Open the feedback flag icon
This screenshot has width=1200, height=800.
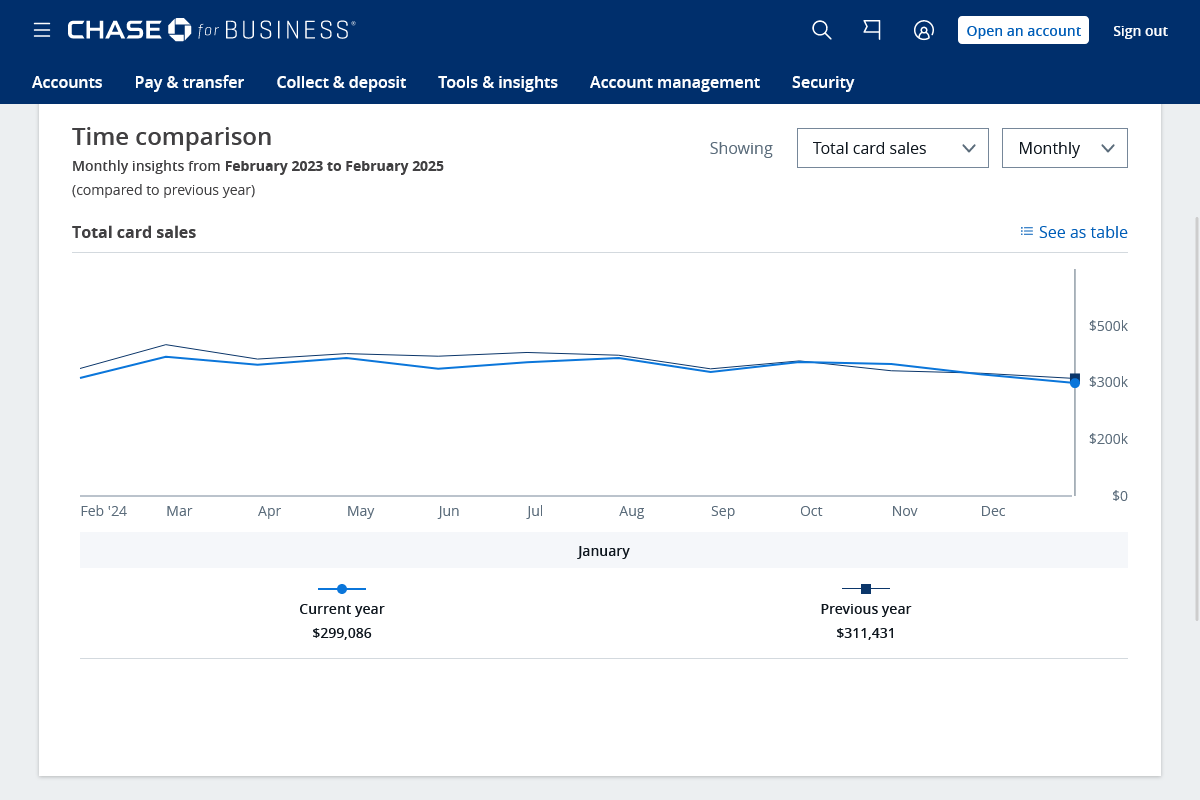tap(871, 30)
